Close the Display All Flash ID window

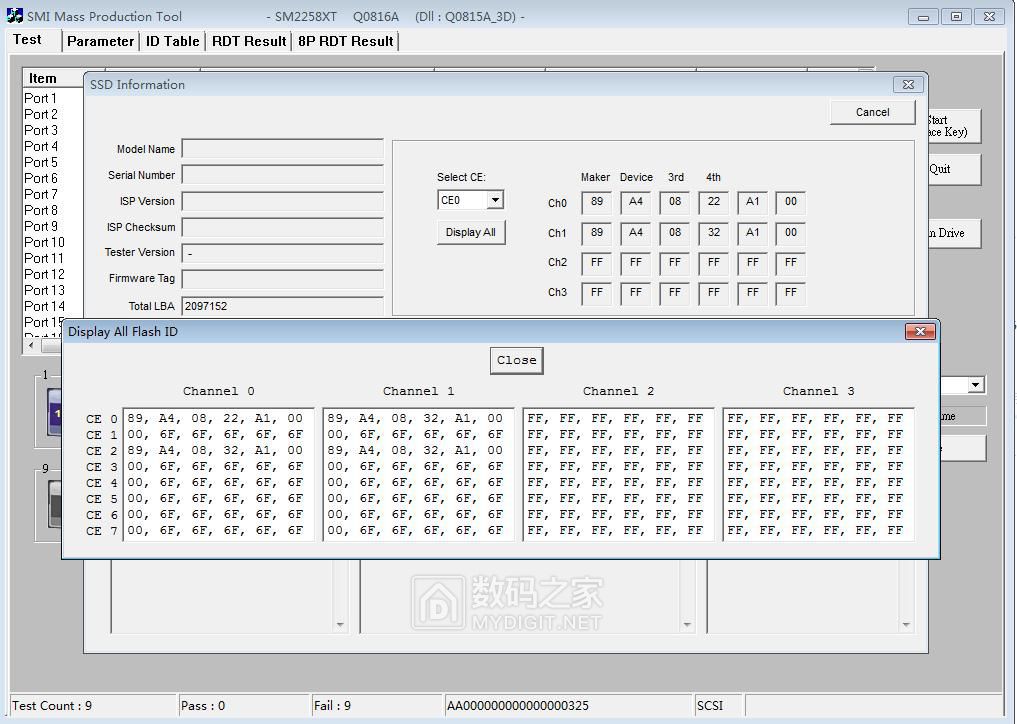516,360
